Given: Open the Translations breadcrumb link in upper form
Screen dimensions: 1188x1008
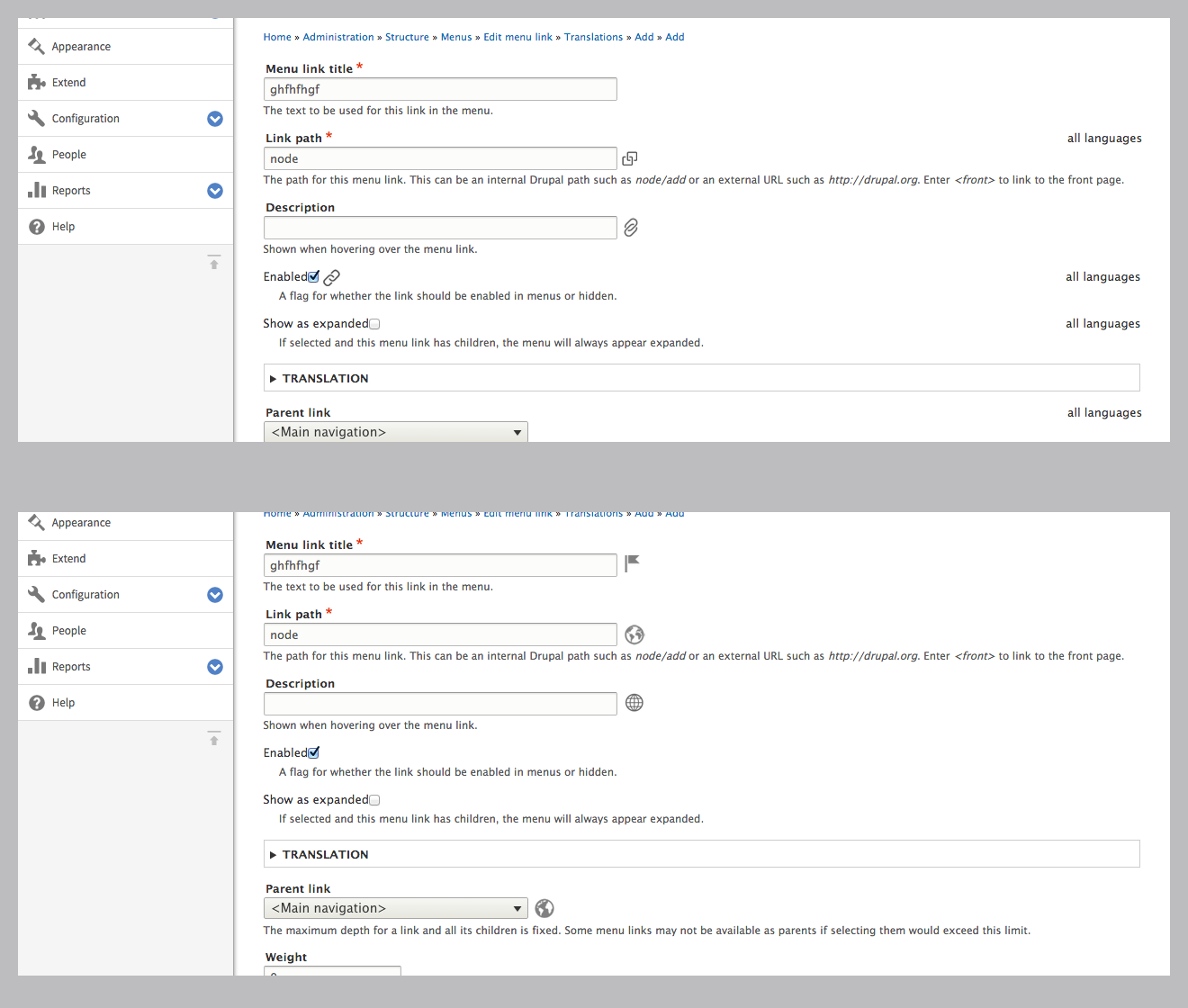Looking at the screenshot, I should click(593, 37).
